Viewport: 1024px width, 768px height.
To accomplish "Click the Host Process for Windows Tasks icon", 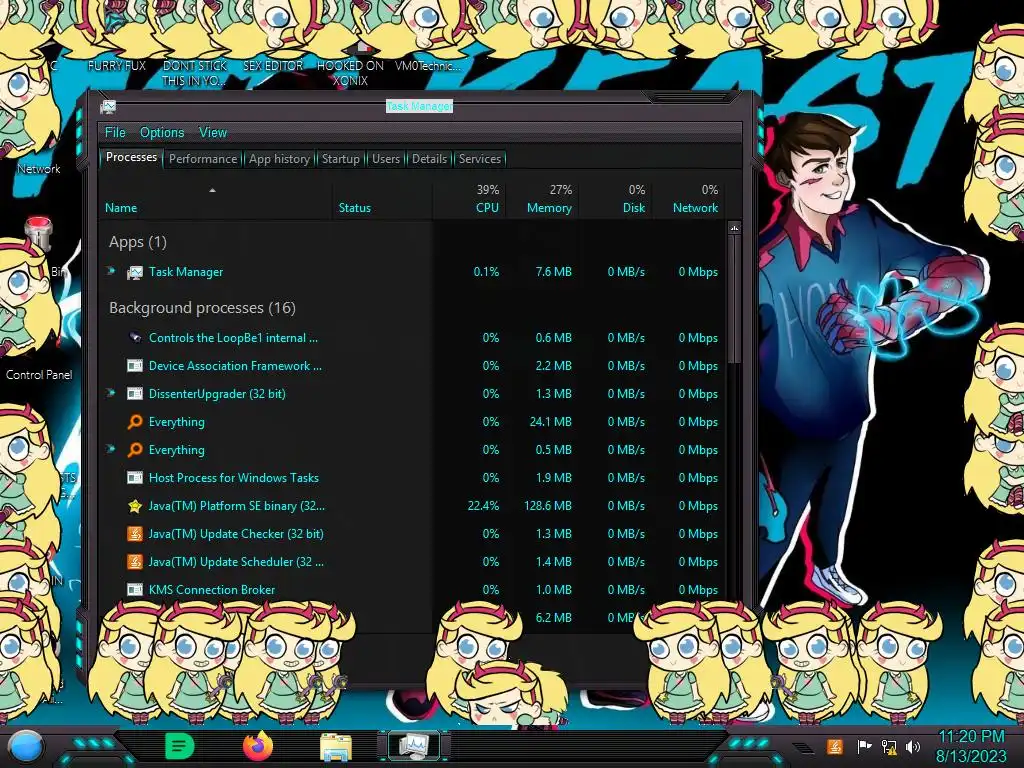I will (x=135, y=478).
